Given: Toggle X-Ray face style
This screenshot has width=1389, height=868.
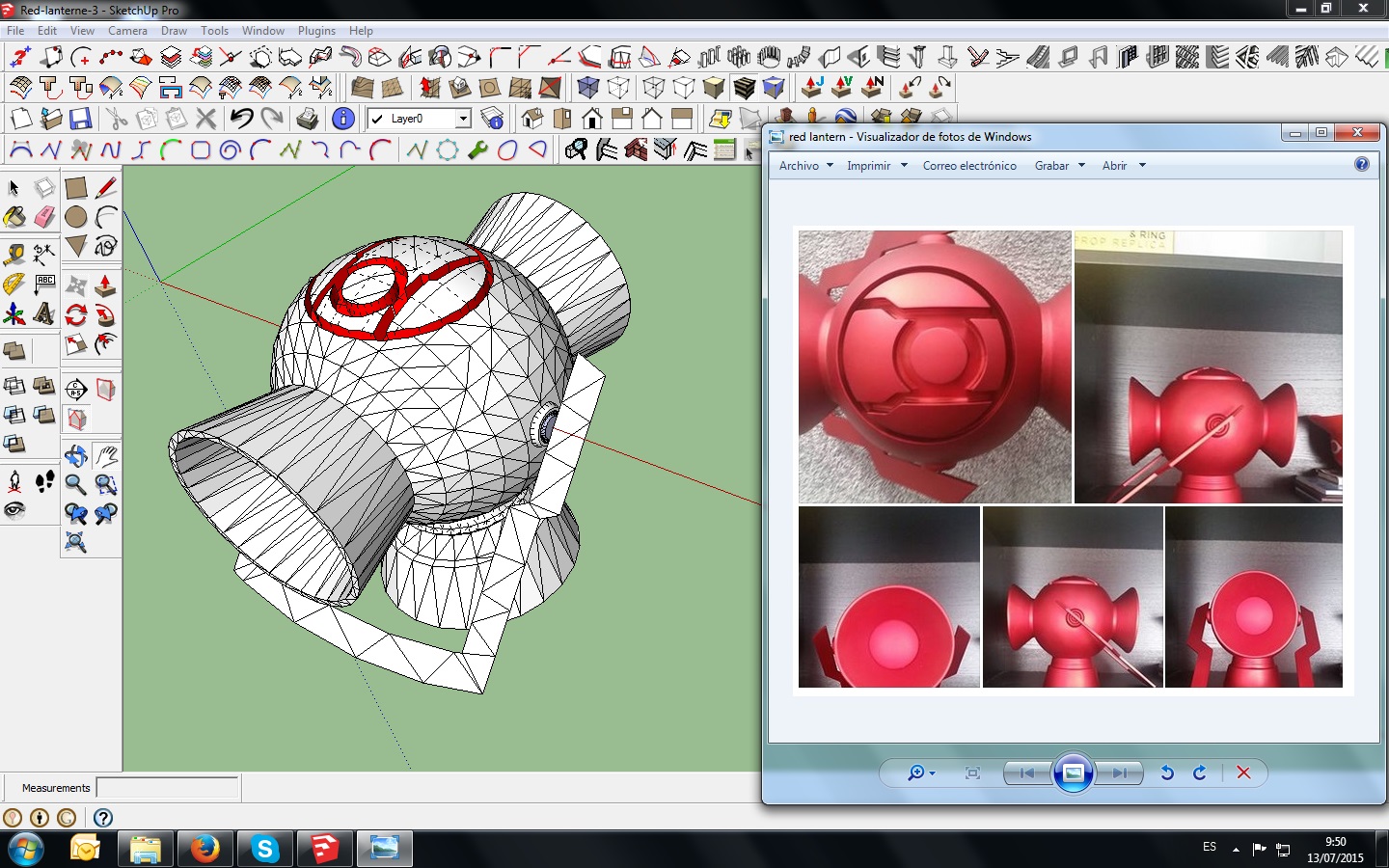Looking at the screenshot, I should 588,89.
